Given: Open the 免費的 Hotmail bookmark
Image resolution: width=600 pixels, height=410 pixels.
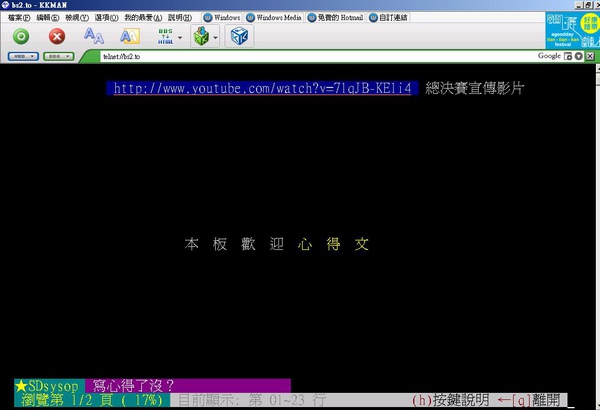Looking at the screenshot, I should point(336,18).
